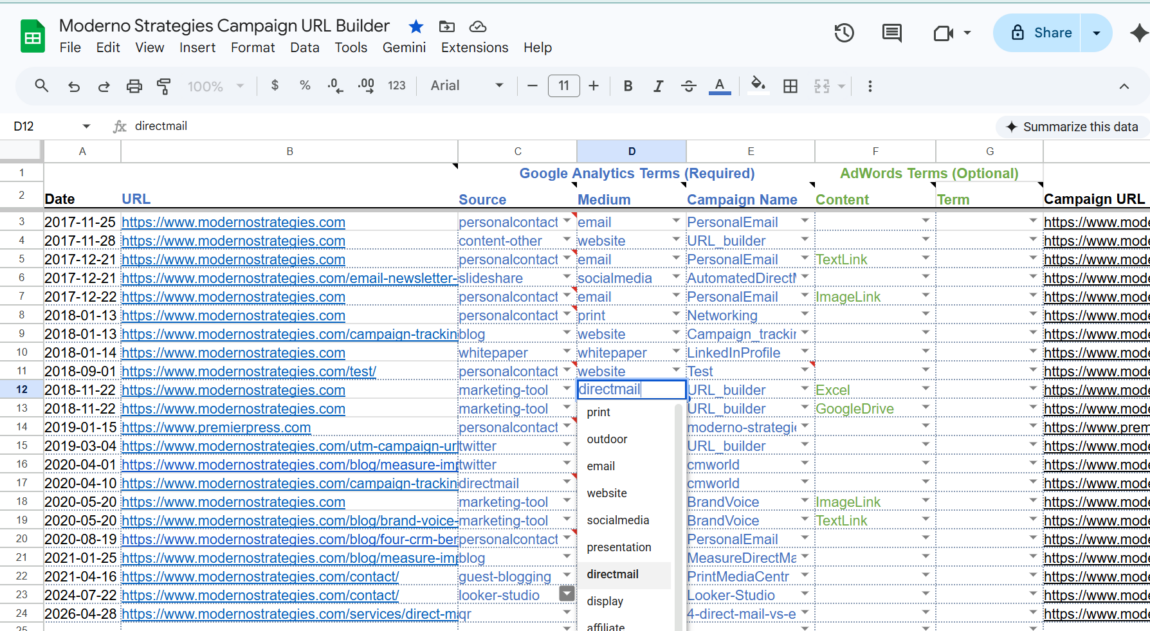Open the Arial font dropdown
Image resolution: width=1150 pixels, height=631 pixels.
(x=466, y=86)
